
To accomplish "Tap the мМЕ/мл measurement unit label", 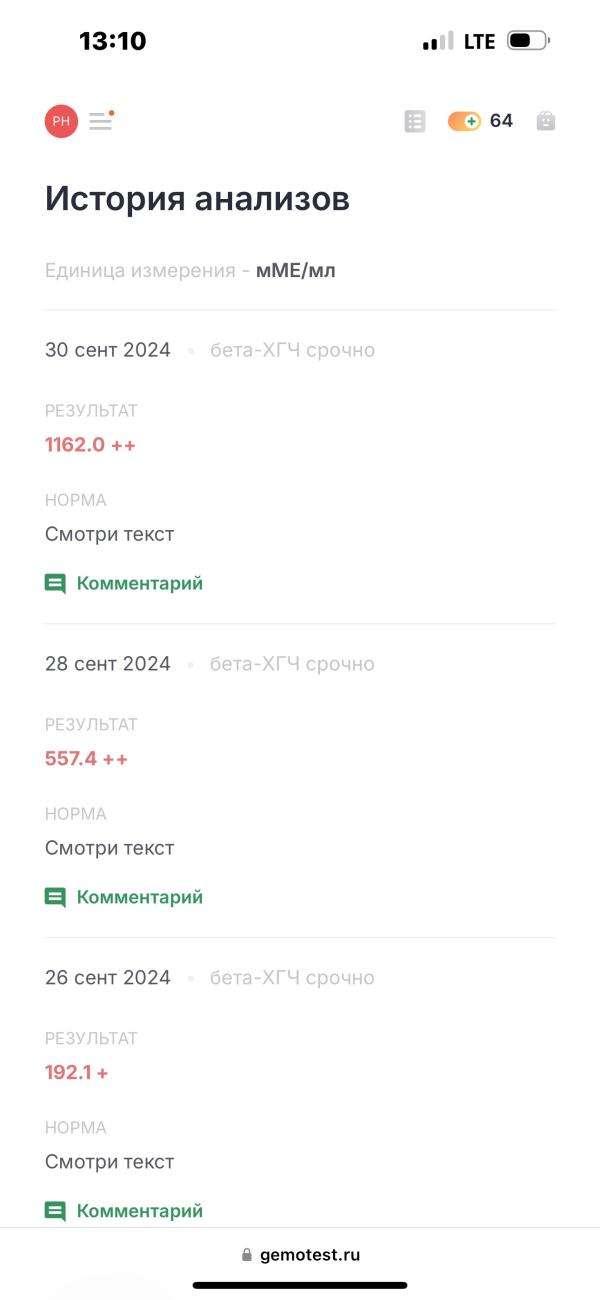I will click(x=296, y=270).
